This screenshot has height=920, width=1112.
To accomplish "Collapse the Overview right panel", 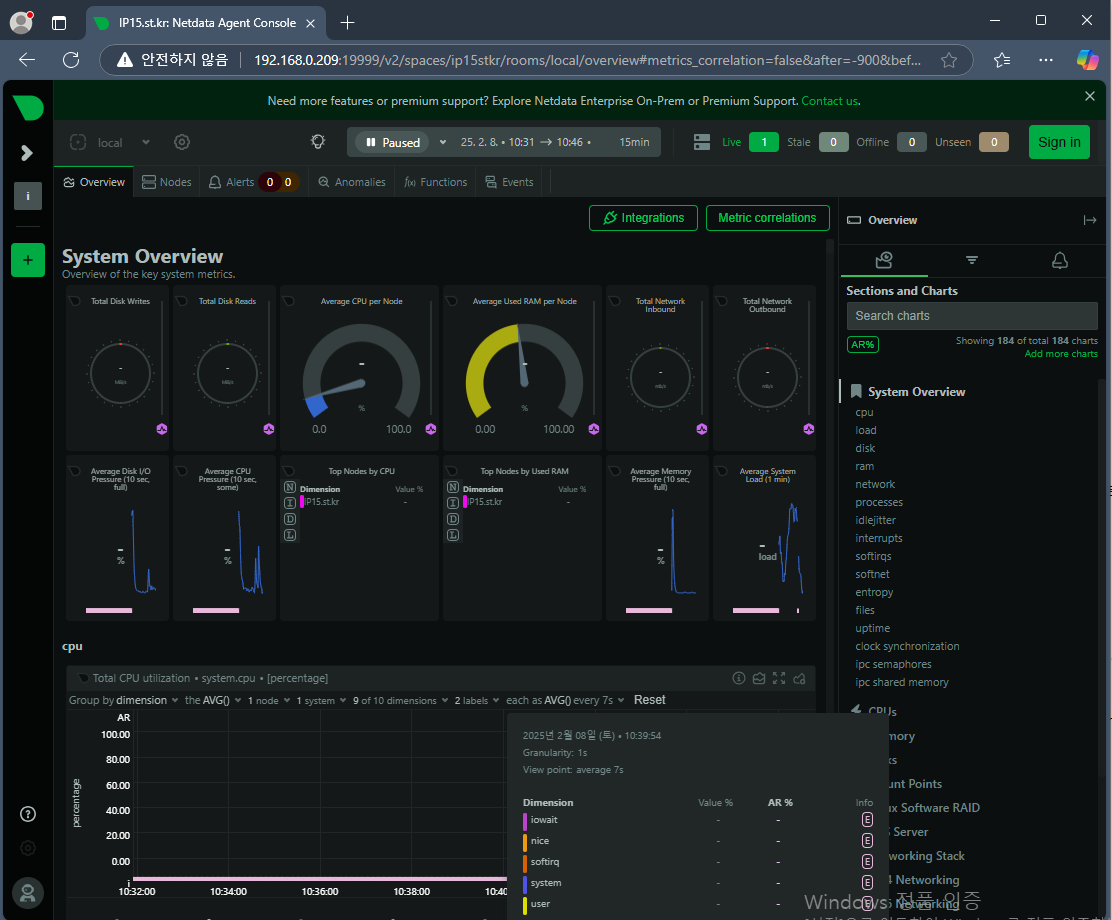I will coord(1090,220).
